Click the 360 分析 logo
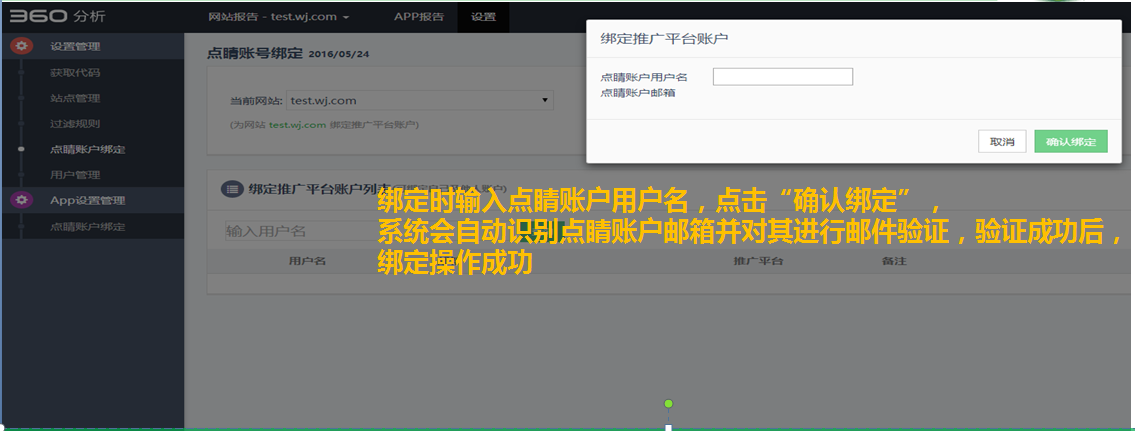The height and width of the screenshot is (431, 1135). pyautogui.click(x=56, y=17)
